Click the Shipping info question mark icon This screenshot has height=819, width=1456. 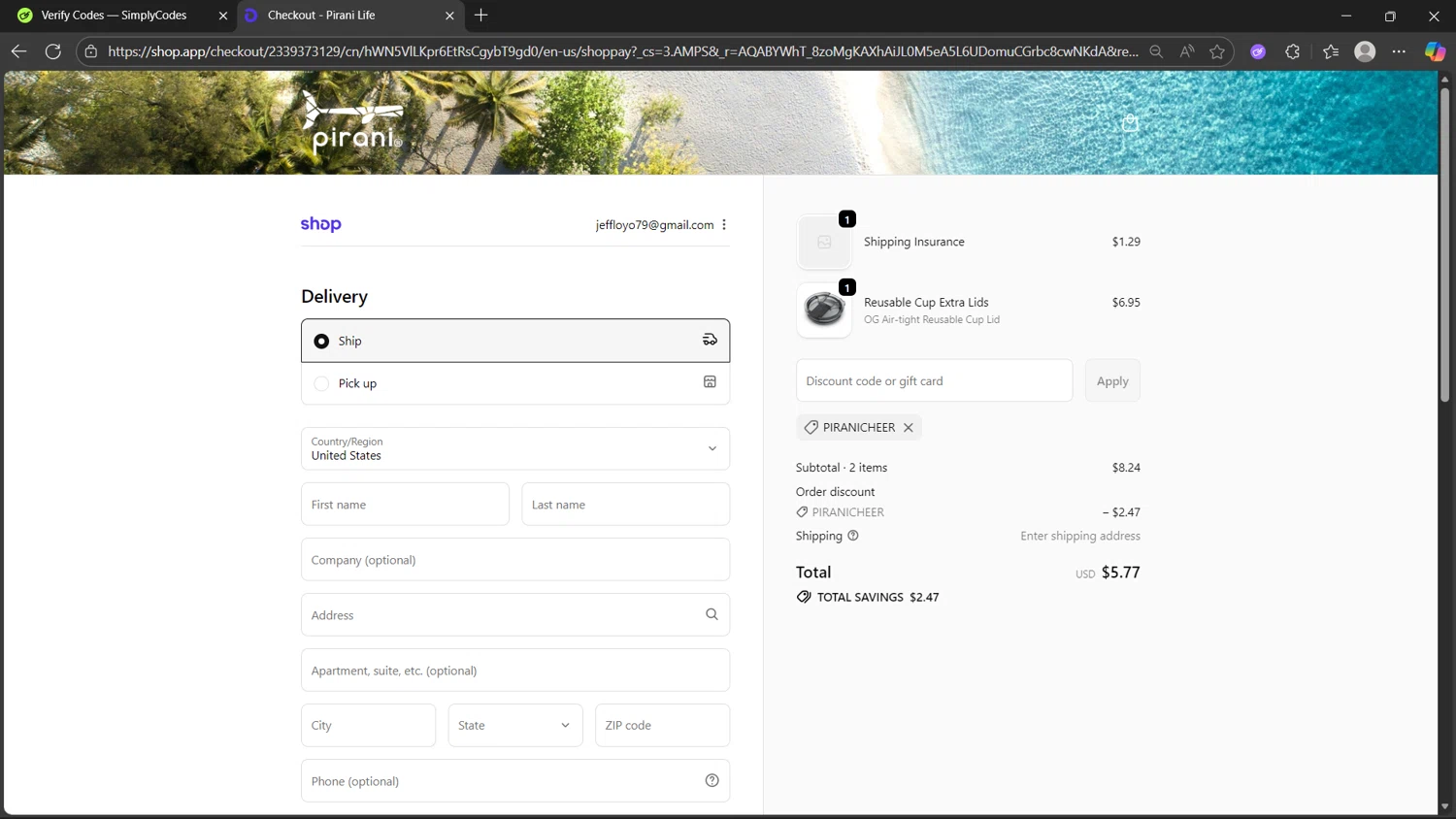(x=853, y=536)
